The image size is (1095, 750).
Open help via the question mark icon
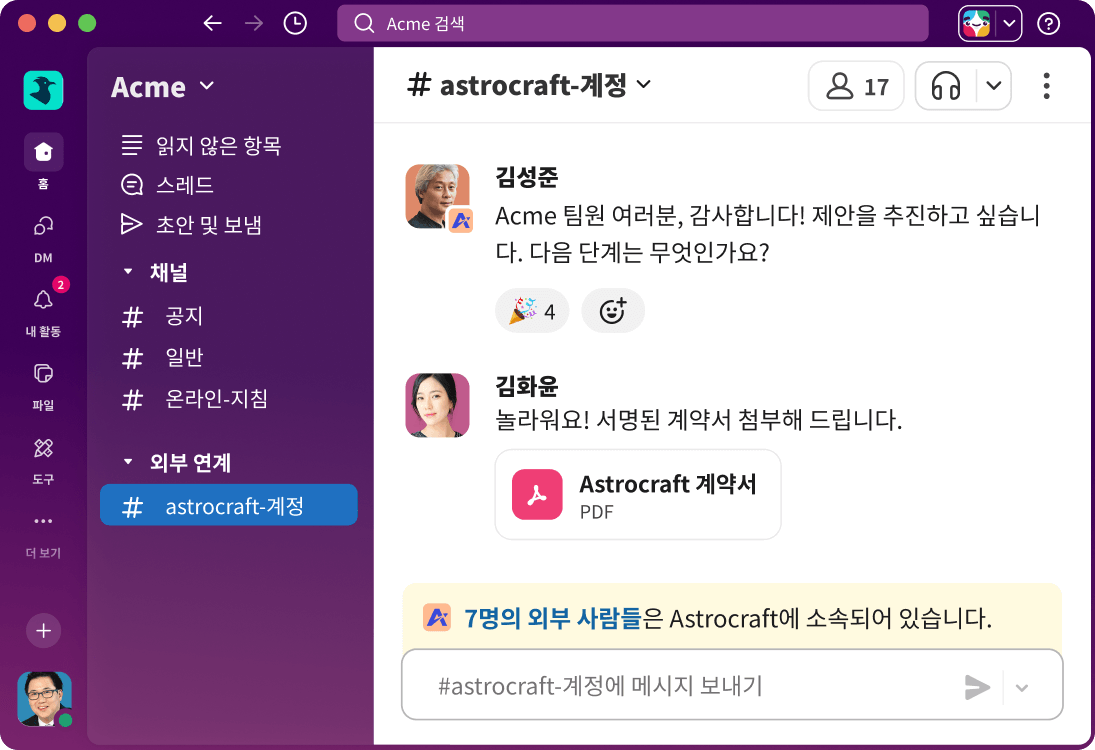pos(1050,22)
